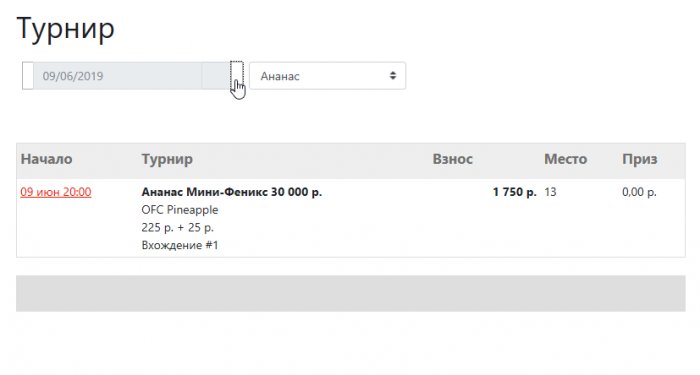Click the place value 13
700x375 pixels.
[x=550, y=192]
